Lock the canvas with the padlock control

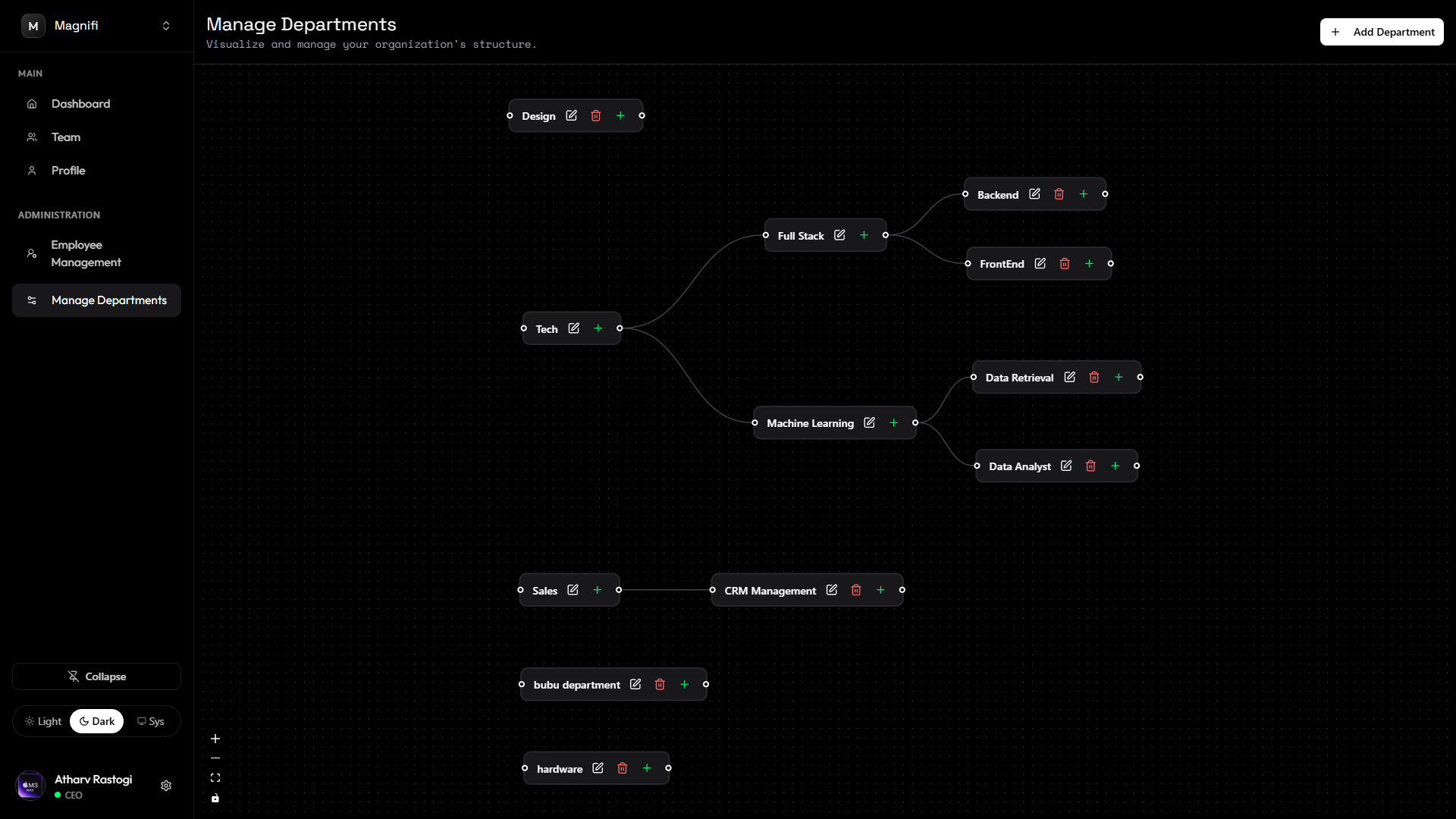(x=215, y=798)
